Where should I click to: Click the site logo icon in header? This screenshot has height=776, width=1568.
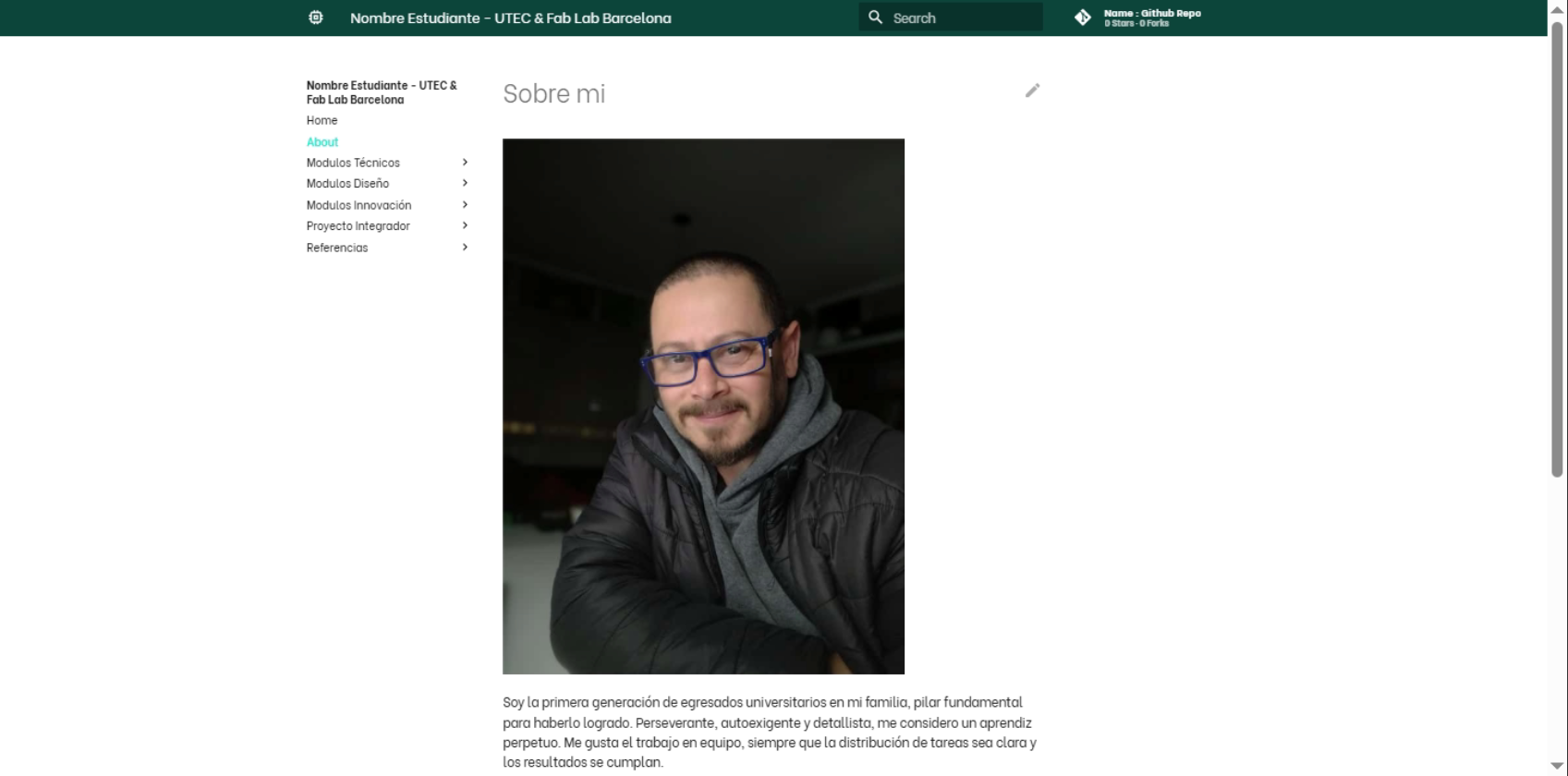316,18
